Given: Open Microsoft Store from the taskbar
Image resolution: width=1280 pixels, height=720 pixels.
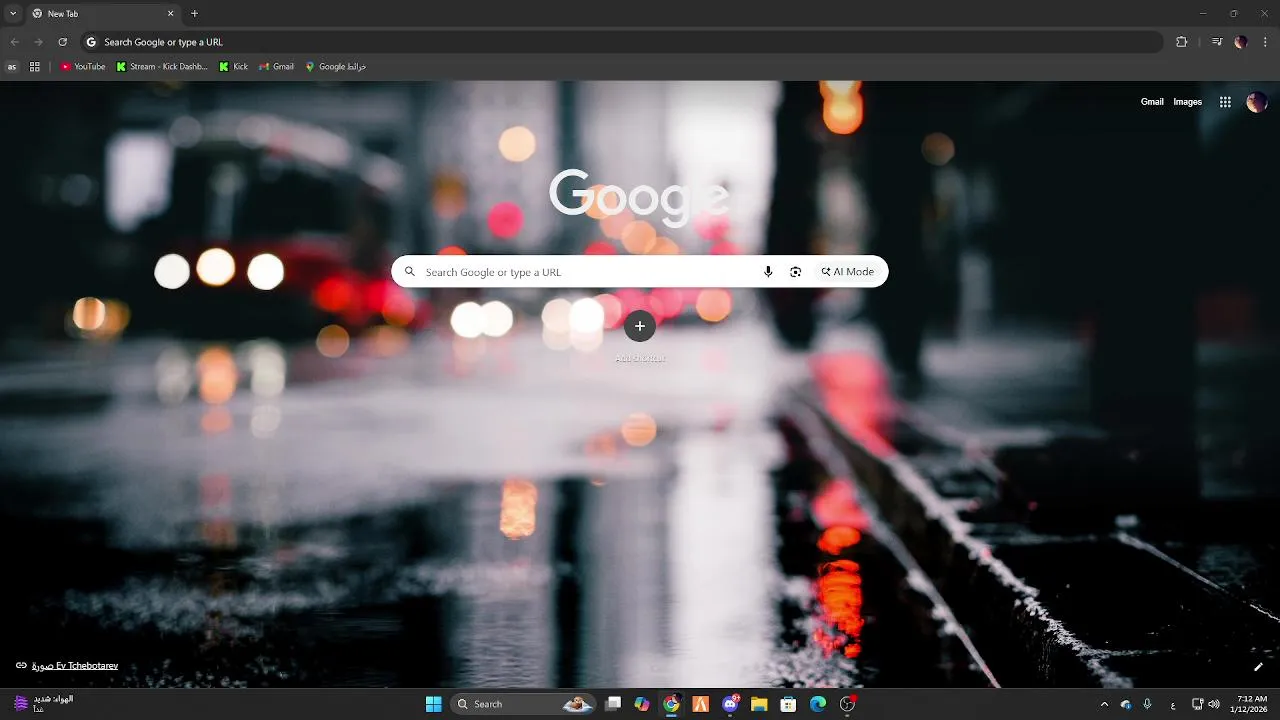Looking at the screenshot, I should (x=789, y=704).
